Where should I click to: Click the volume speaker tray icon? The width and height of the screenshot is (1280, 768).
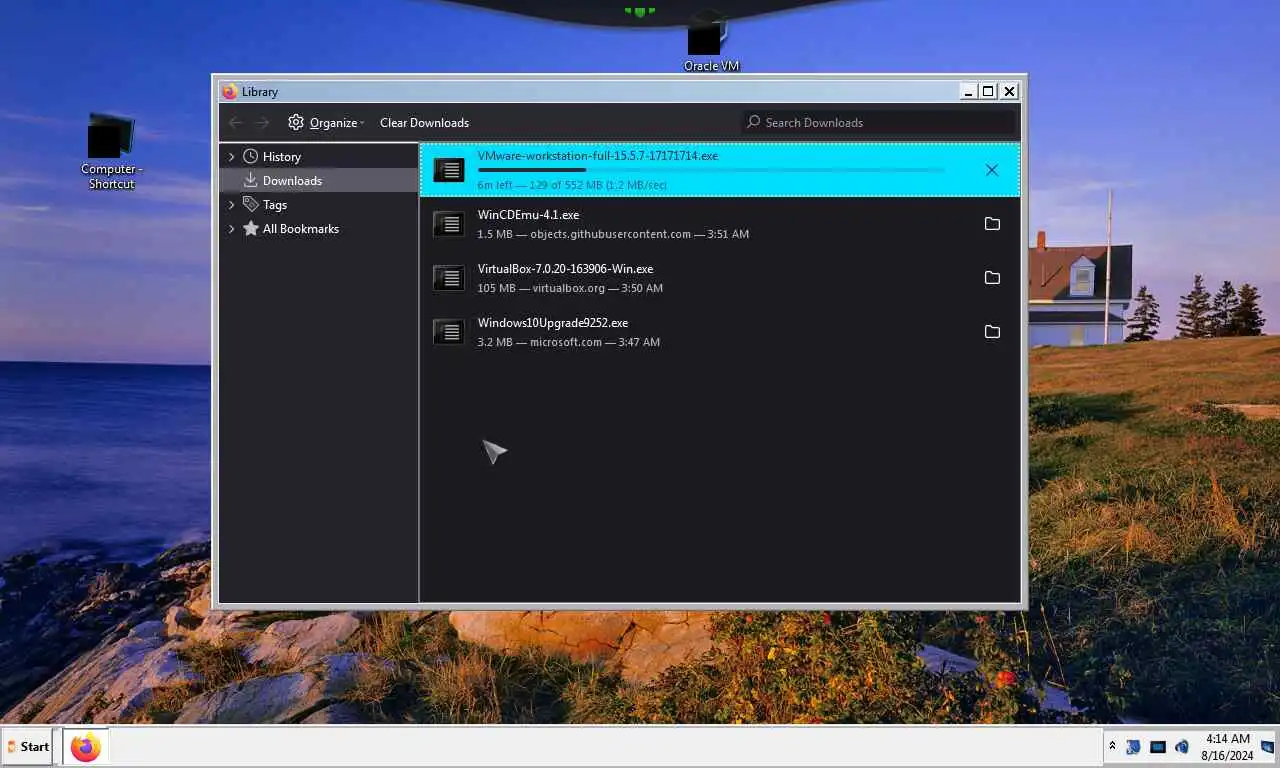tap(1182, 747)
